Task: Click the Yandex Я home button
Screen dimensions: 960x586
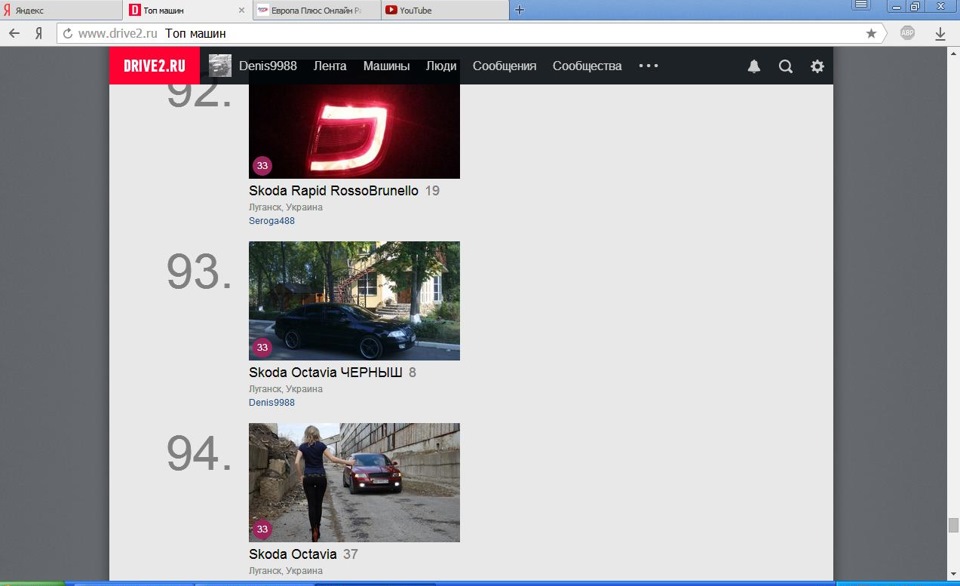Action: tap(39, 33)
